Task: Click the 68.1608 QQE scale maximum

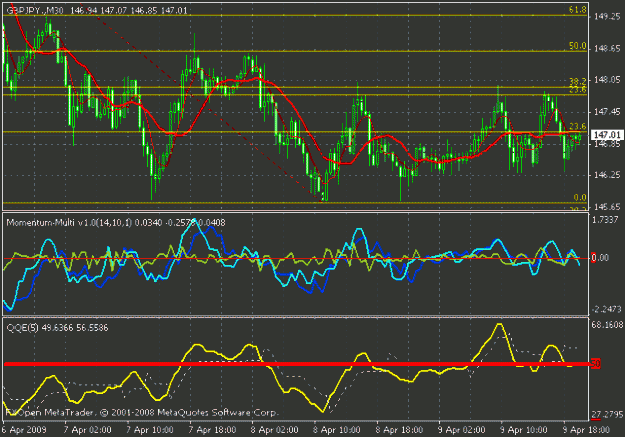Action: pyautogui.click(x=607, y=325)
